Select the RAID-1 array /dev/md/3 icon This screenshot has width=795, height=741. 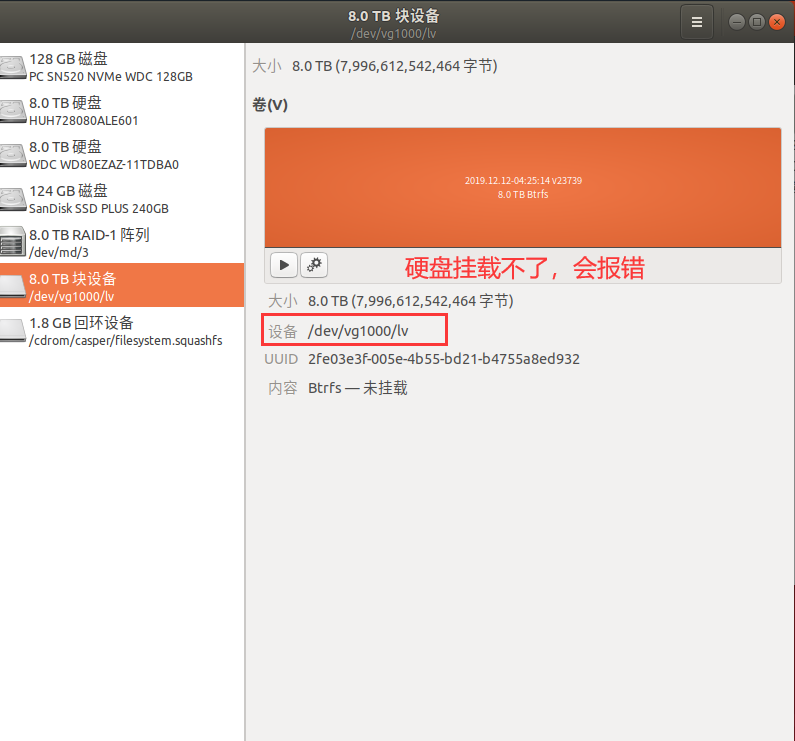13,243
